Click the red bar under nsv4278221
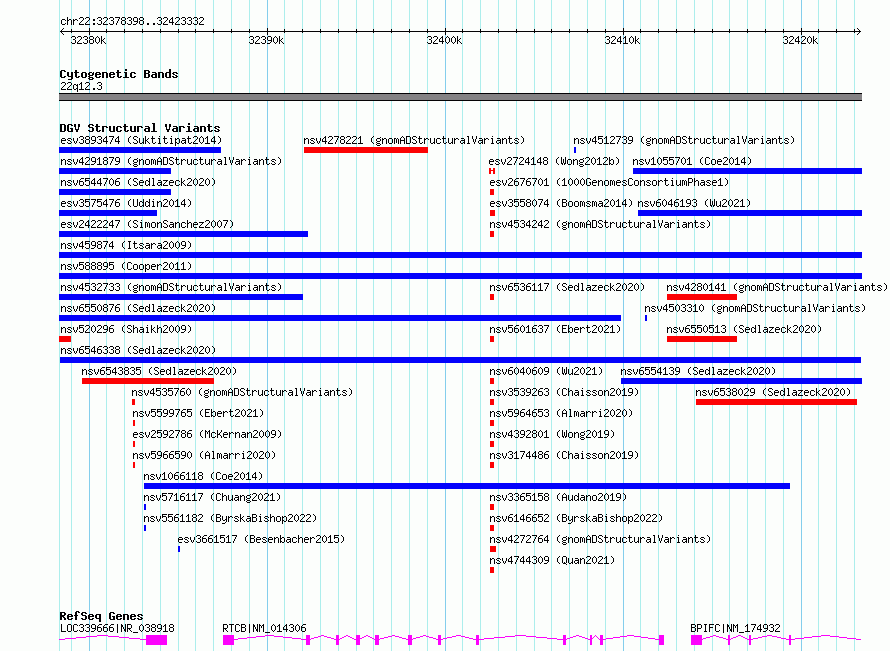This screenshot has width=890, height=651. [366, 150]
